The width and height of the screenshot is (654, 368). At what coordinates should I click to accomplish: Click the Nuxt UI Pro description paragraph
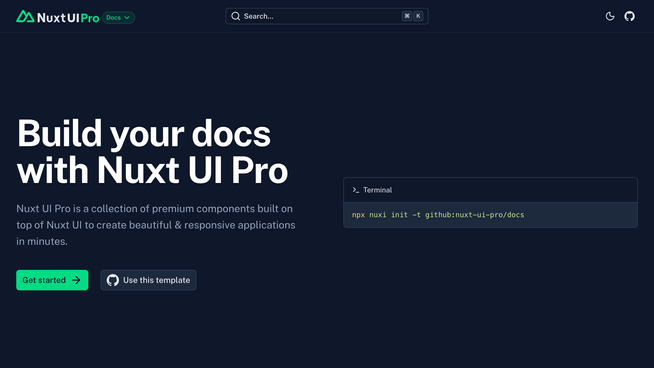156,225
